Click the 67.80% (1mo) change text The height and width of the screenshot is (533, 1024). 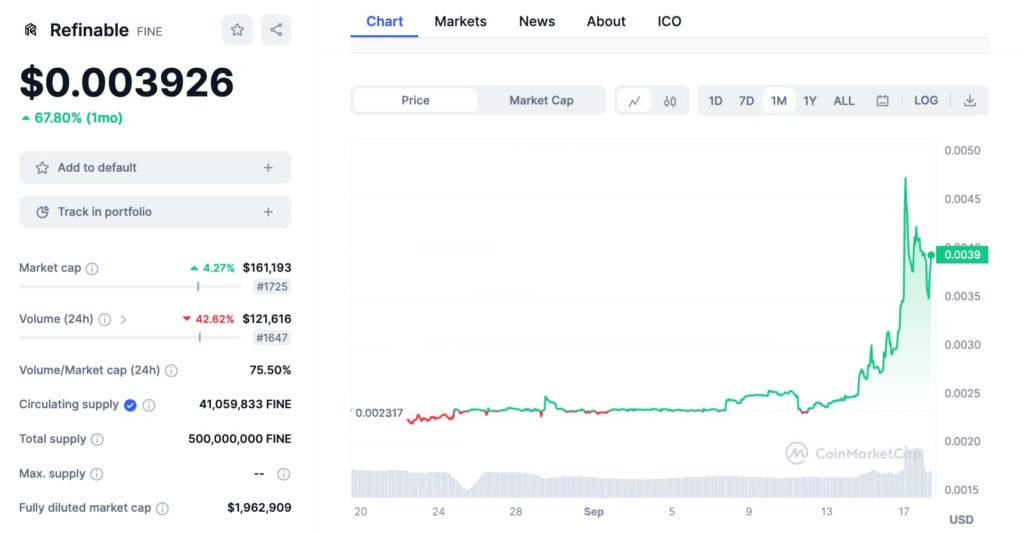coord(78,118)
